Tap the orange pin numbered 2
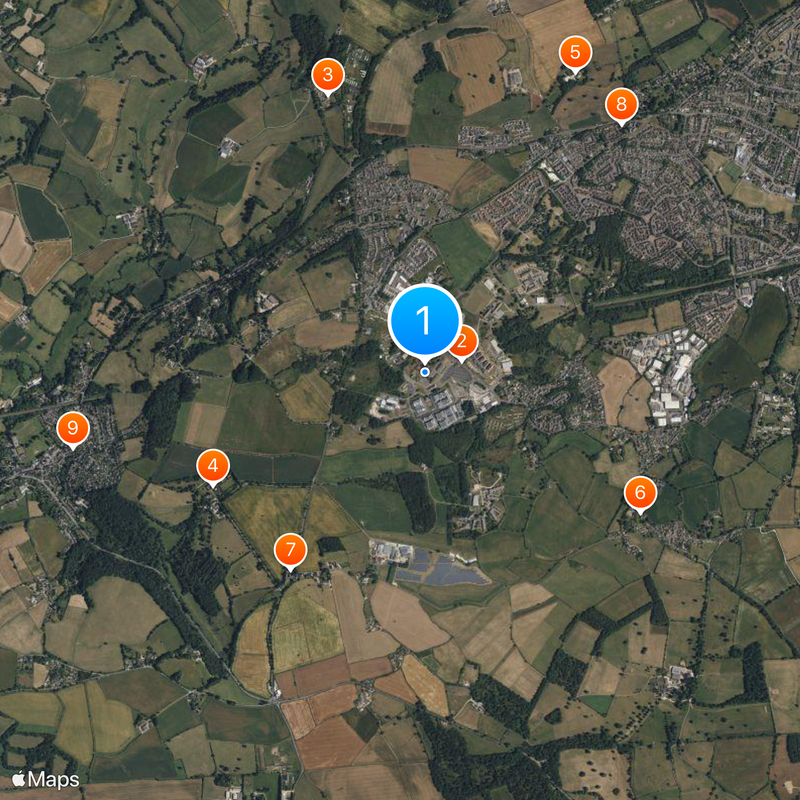This screenshot has width=800, height=800. 465,344
